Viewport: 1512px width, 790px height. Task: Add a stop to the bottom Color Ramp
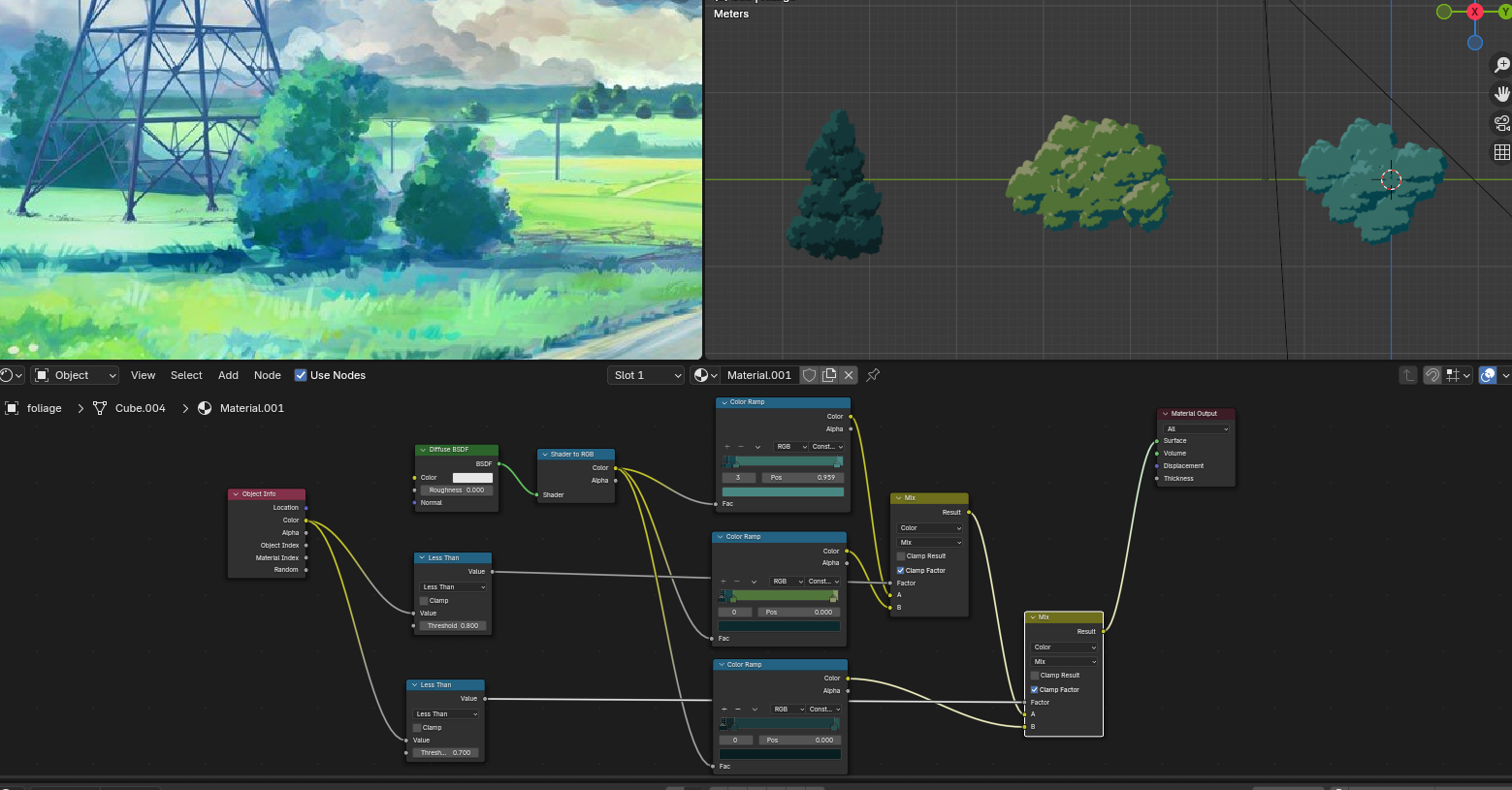point(724,710)
